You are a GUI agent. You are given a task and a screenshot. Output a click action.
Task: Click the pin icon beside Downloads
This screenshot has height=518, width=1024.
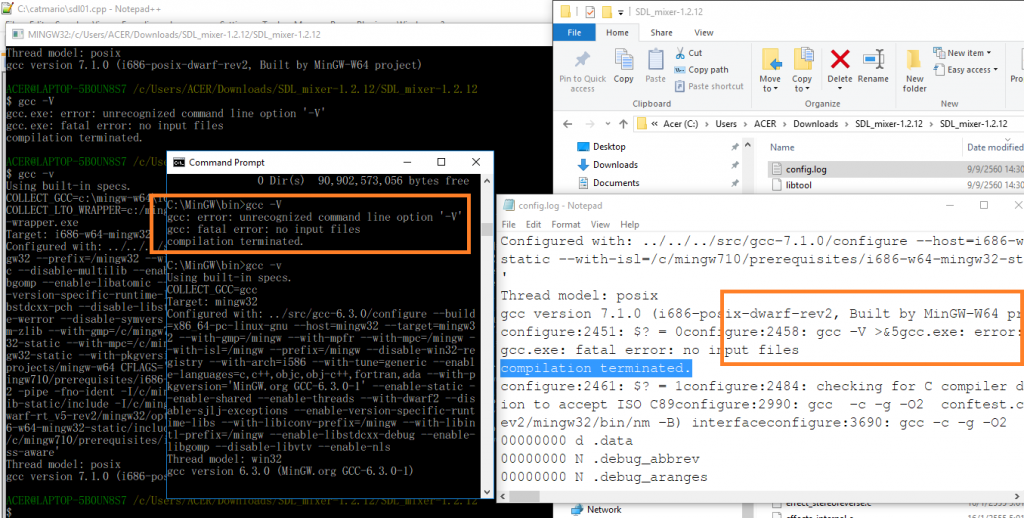coord(734,165)
